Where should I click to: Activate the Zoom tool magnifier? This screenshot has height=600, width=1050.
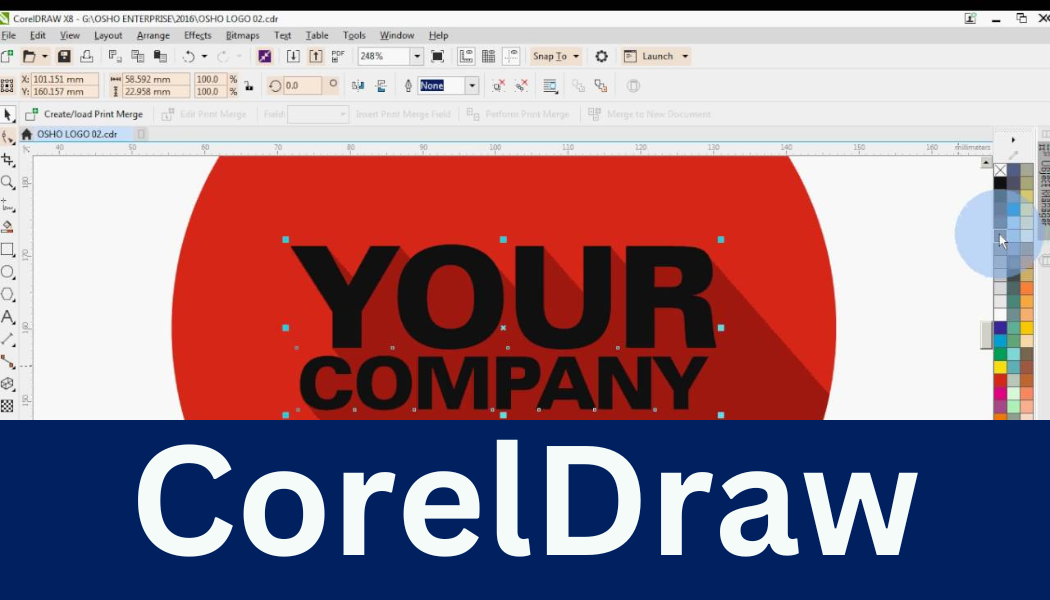[8, 182]
